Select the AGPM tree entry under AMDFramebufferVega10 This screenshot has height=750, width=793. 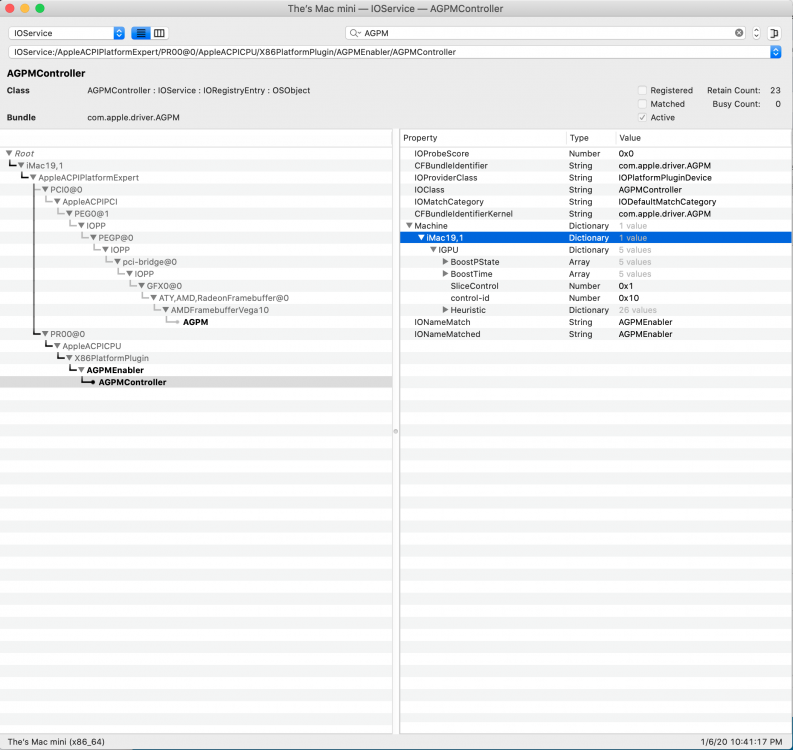(x=195, y=322)
